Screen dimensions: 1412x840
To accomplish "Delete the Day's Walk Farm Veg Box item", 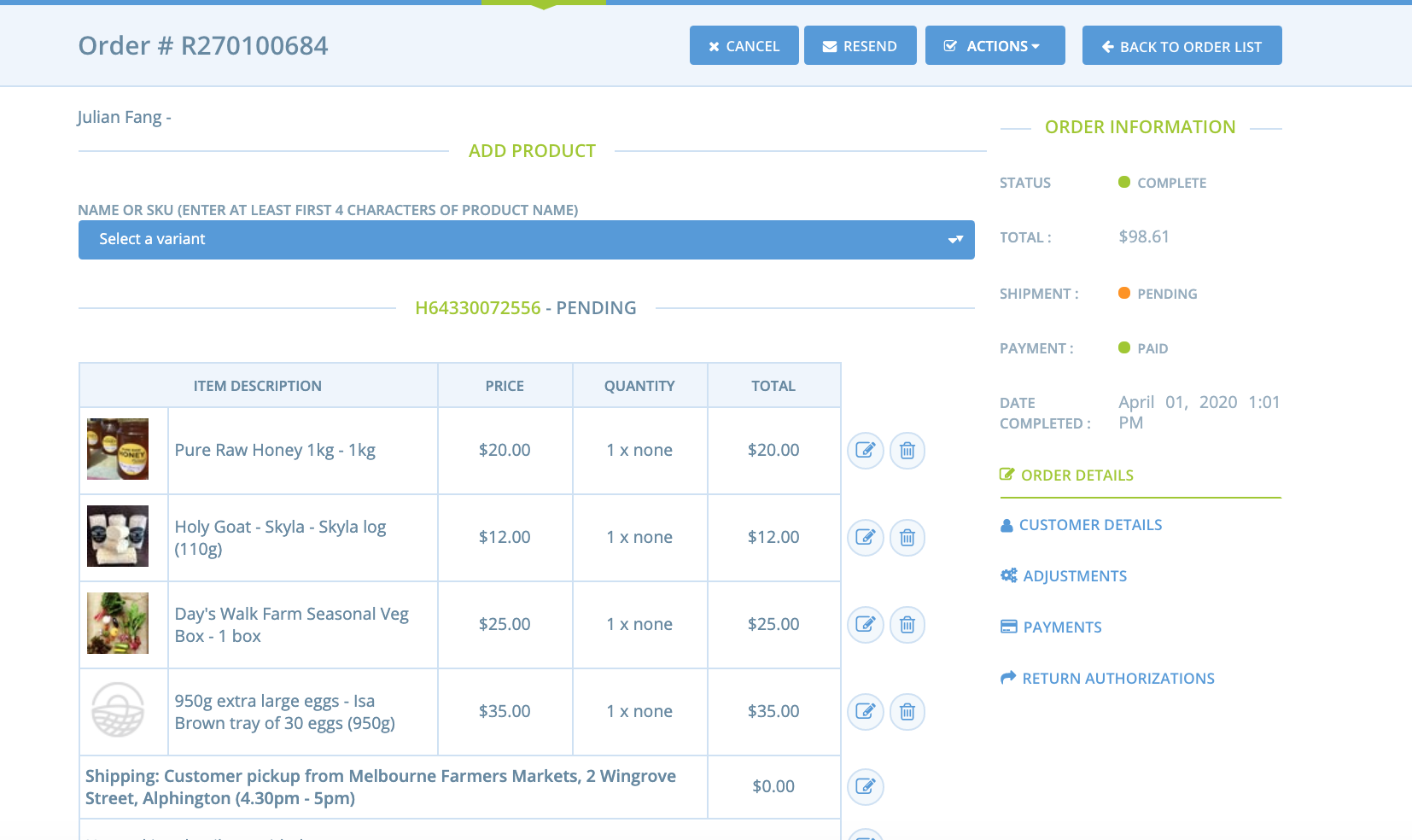I will click(907, 624).
